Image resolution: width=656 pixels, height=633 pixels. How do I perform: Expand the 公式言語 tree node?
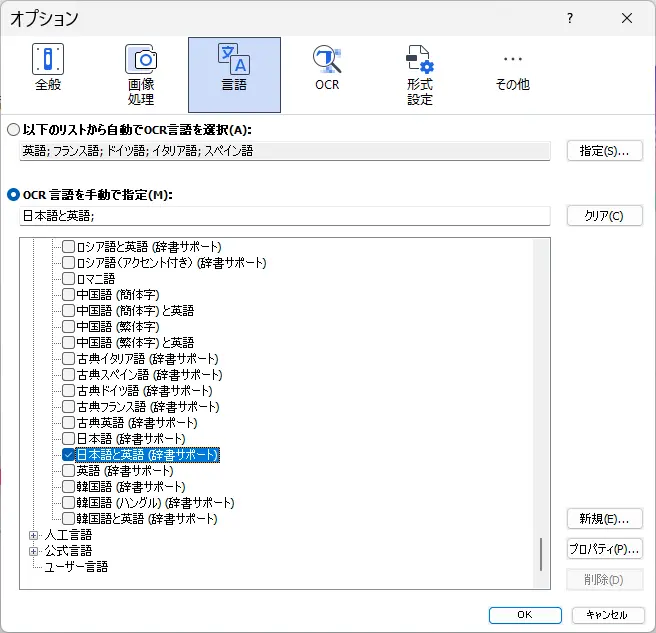[33, 551]
